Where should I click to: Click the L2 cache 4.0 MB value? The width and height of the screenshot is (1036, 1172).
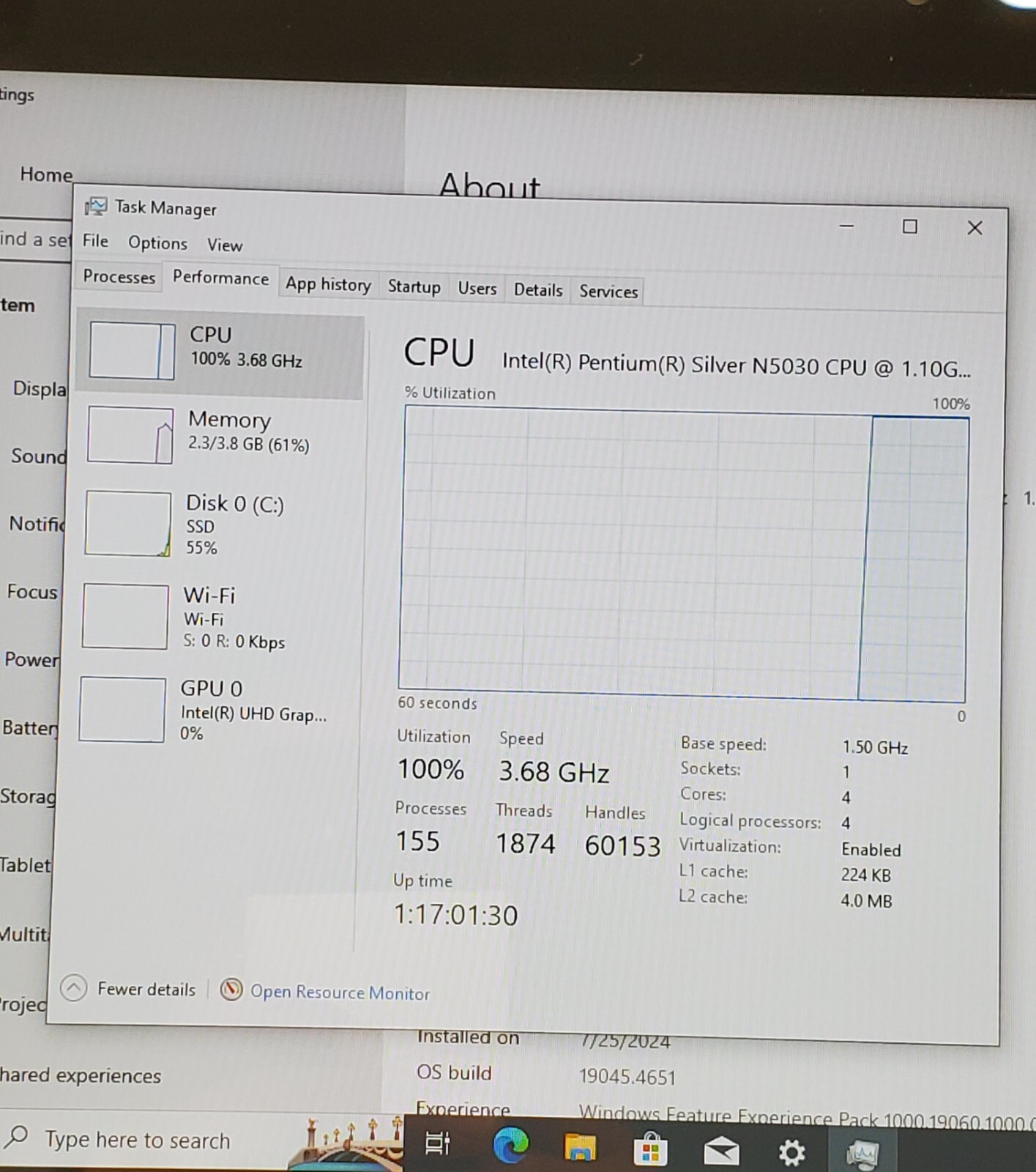(x=866, y=901)
